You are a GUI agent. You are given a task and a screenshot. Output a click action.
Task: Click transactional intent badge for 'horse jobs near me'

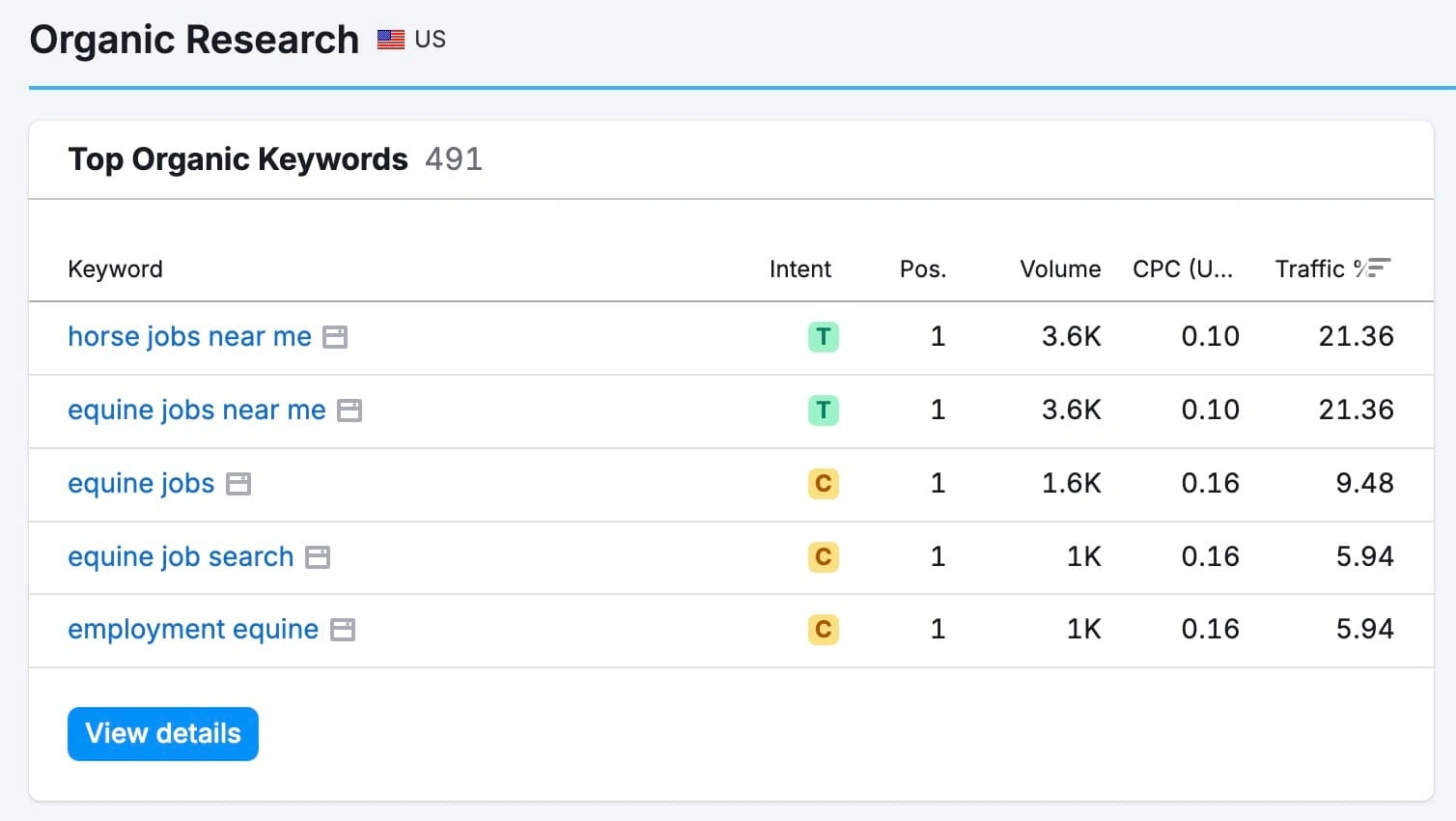tap(823, 337)
